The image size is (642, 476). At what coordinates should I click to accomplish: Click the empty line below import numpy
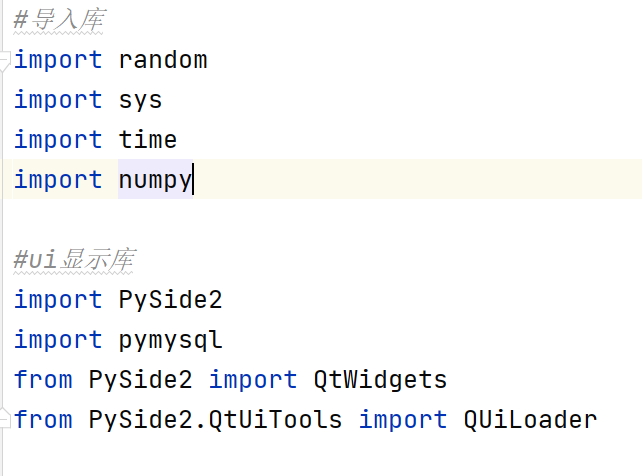[321, 220]
